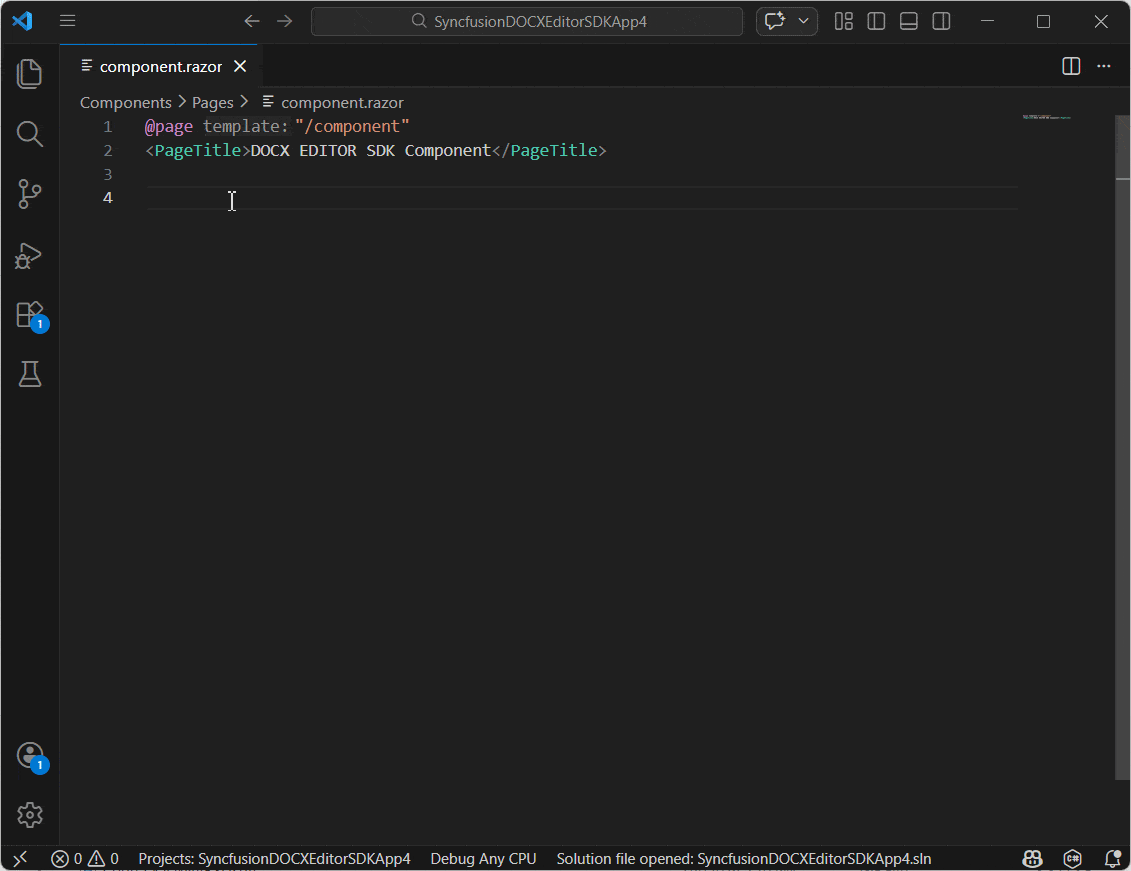Open the Extensions view with the notification badge
1131x871 pixels.
(x=29, y=313)
